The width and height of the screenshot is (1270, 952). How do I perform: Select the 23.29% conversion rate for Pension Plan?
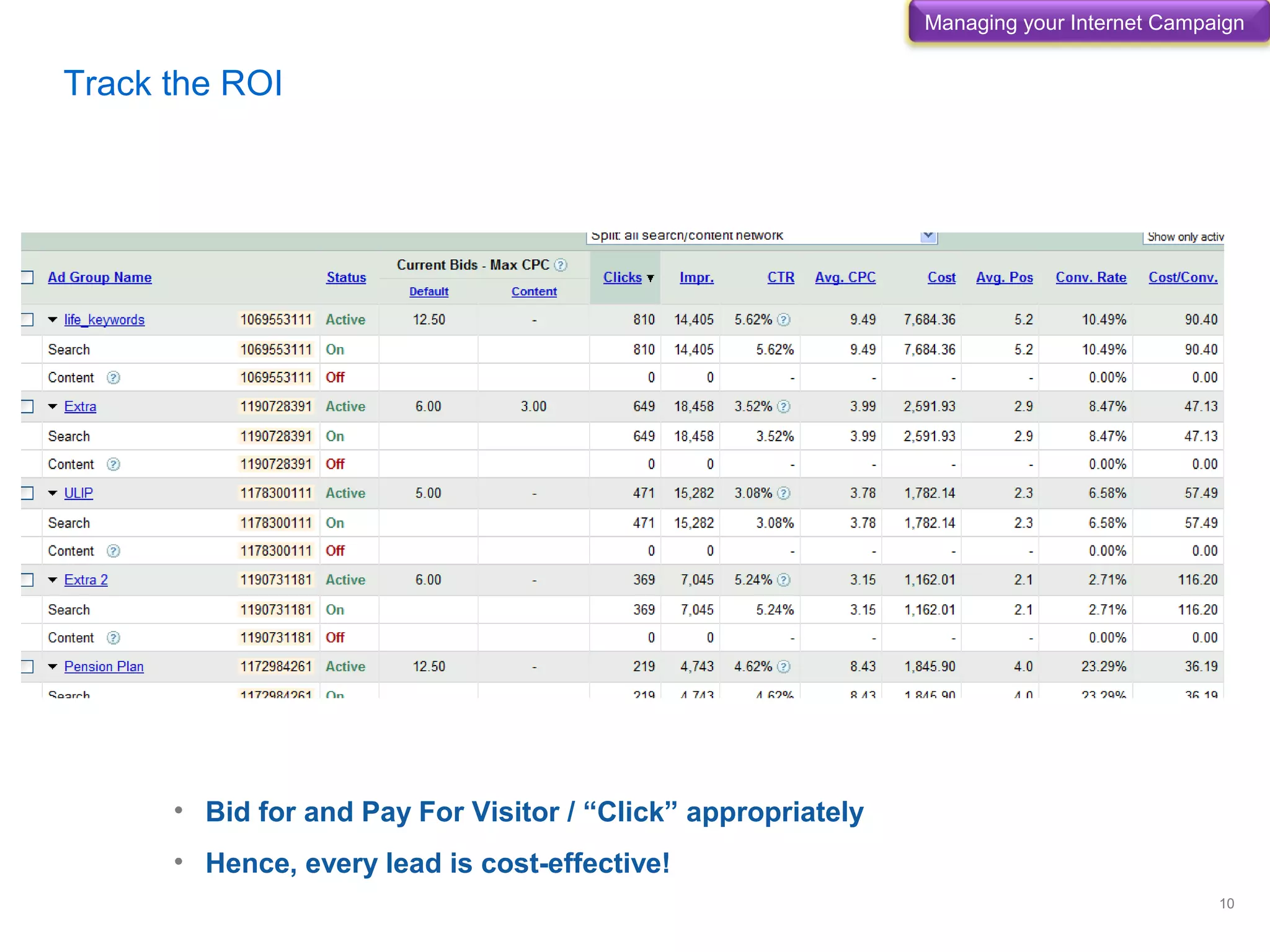[1104, 667]
